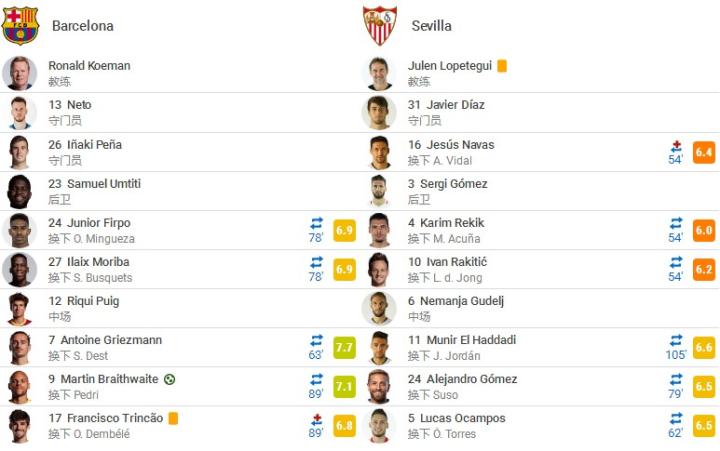Click Antoine Griezmann's 7.7 rating badge
Screen dimensions: 720x451
pos(344,347)
